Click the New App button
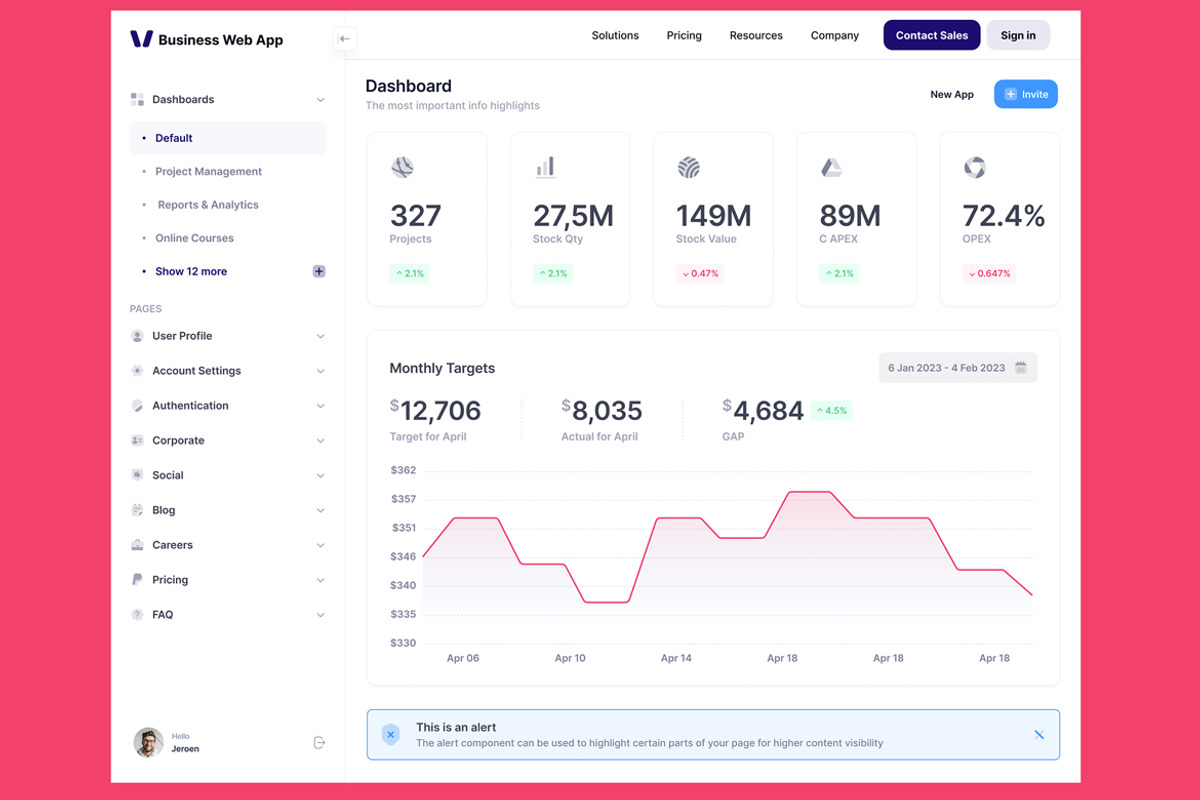 pos(952,94)
